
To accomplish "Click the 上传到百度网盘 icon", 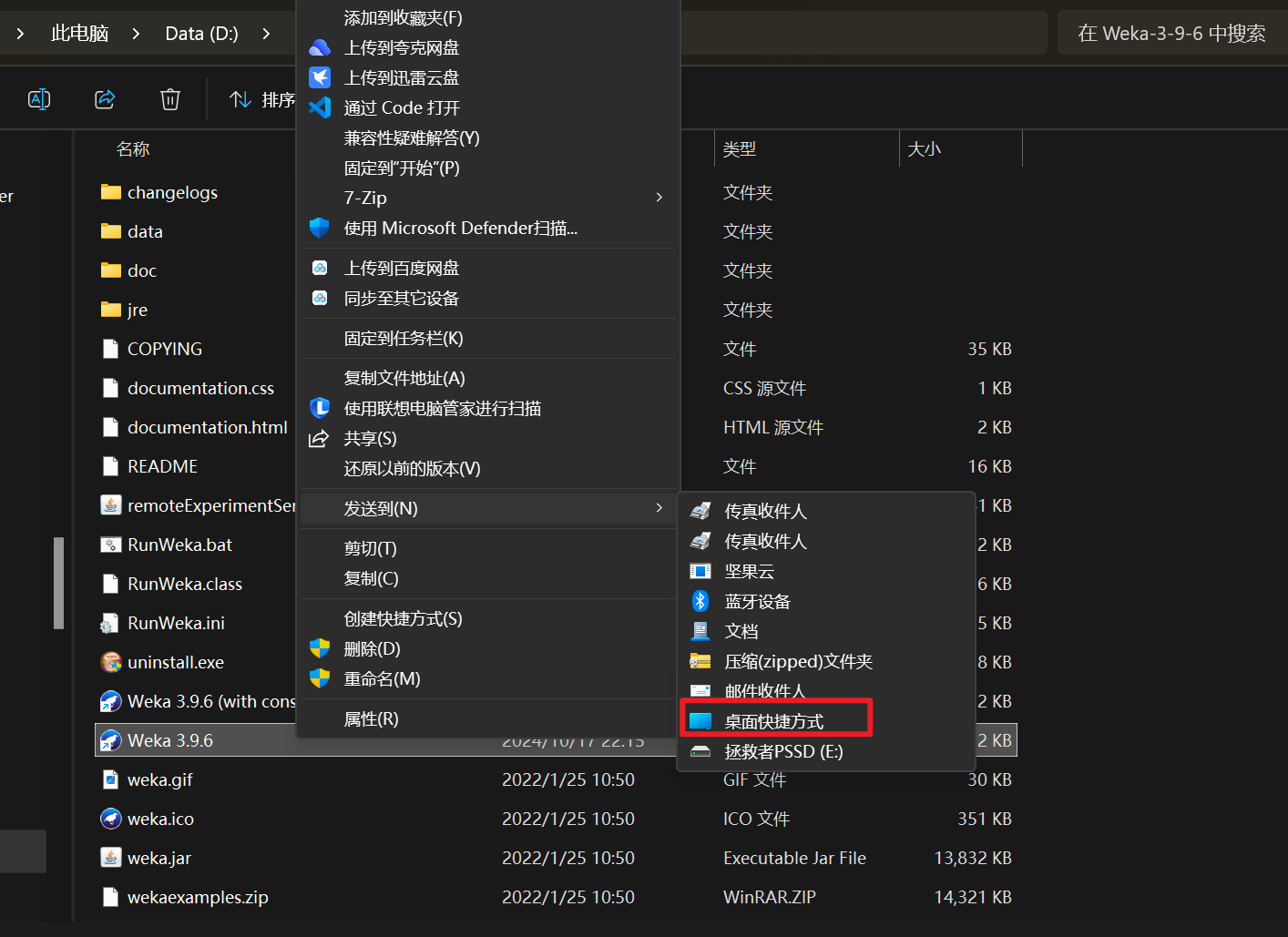I will point(320,268).
